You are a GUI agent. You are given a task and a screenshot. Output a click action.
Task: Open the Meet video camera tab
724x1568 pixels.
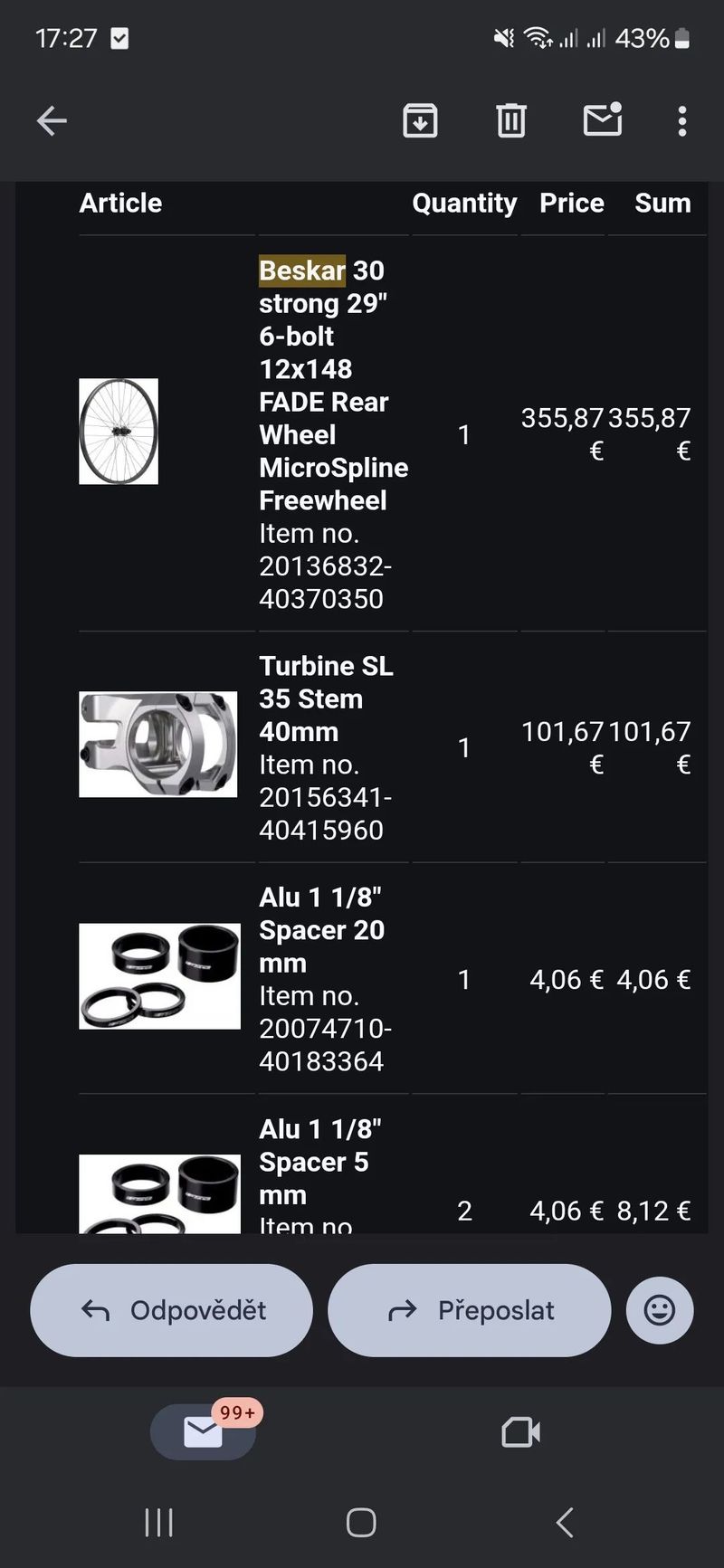(520, 1432)
